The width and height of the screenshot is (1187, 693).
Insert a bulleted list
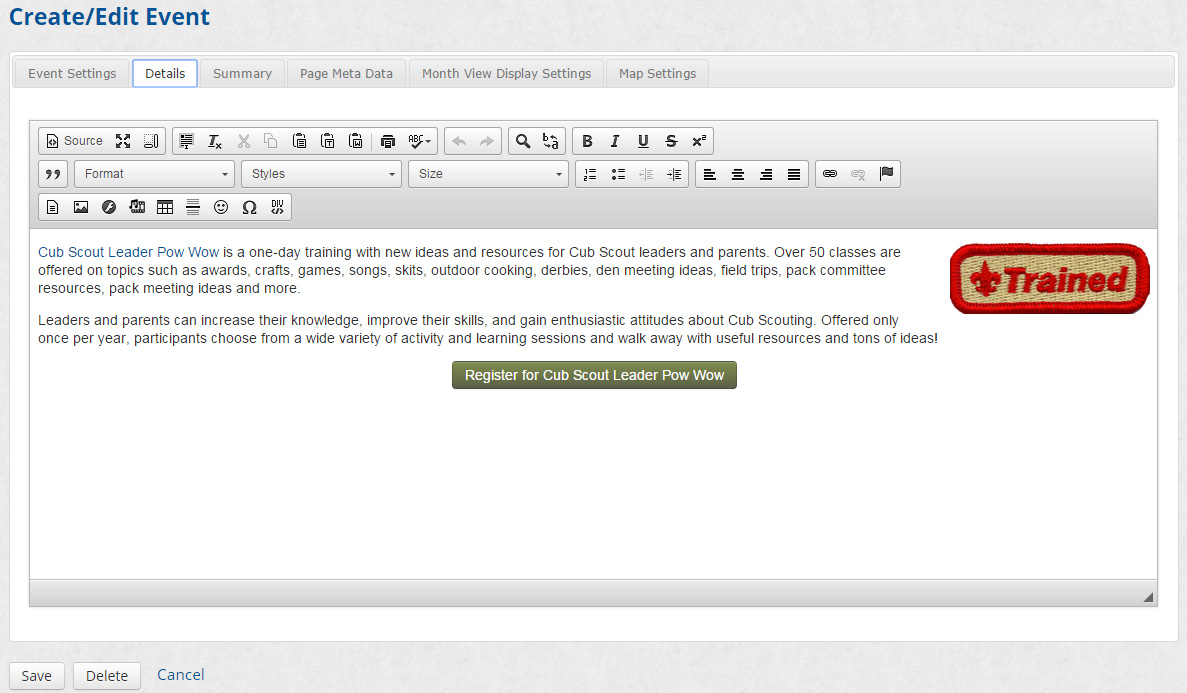[x=618, y=174]
